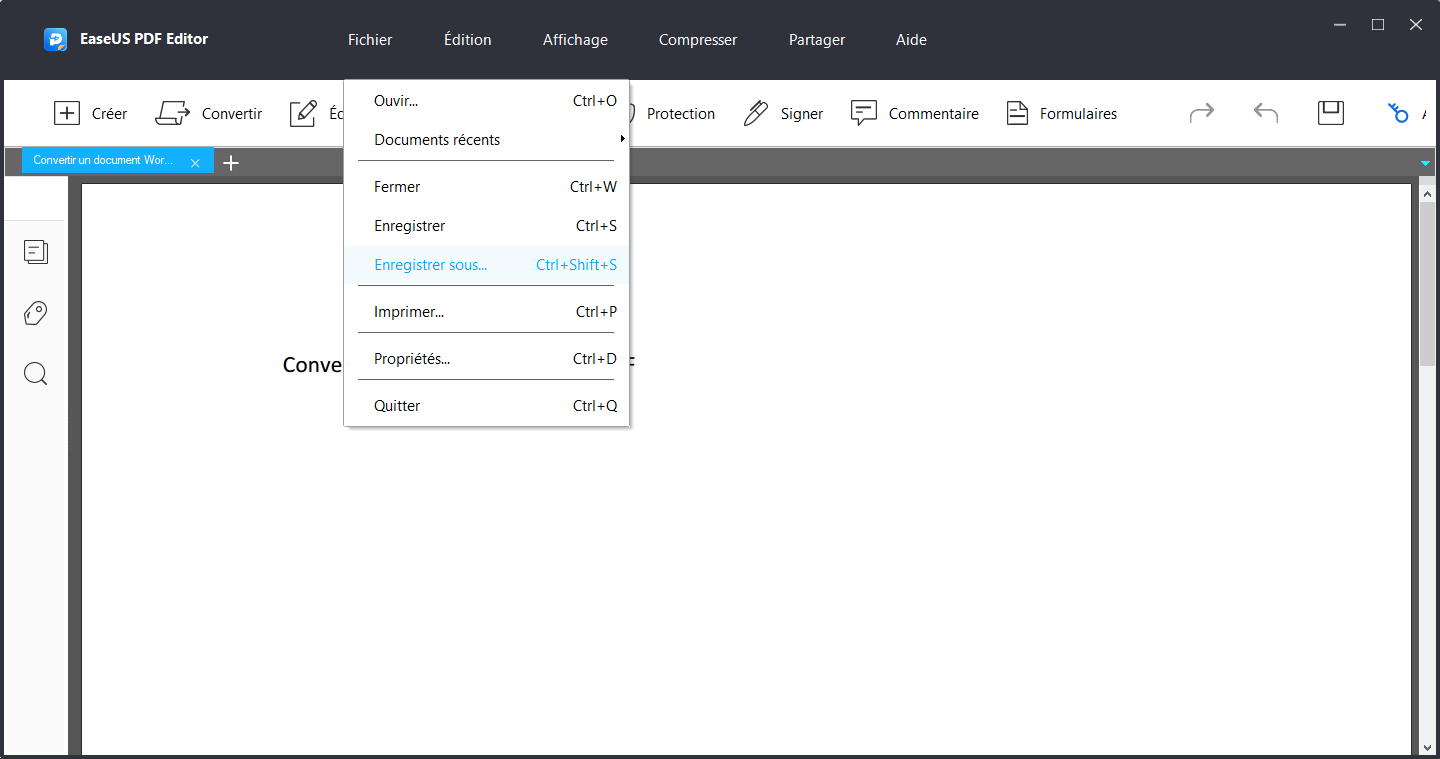Select Enregistrer sous in the menu
Viewport: 1440px width, 759px height.
coord(430,264)
